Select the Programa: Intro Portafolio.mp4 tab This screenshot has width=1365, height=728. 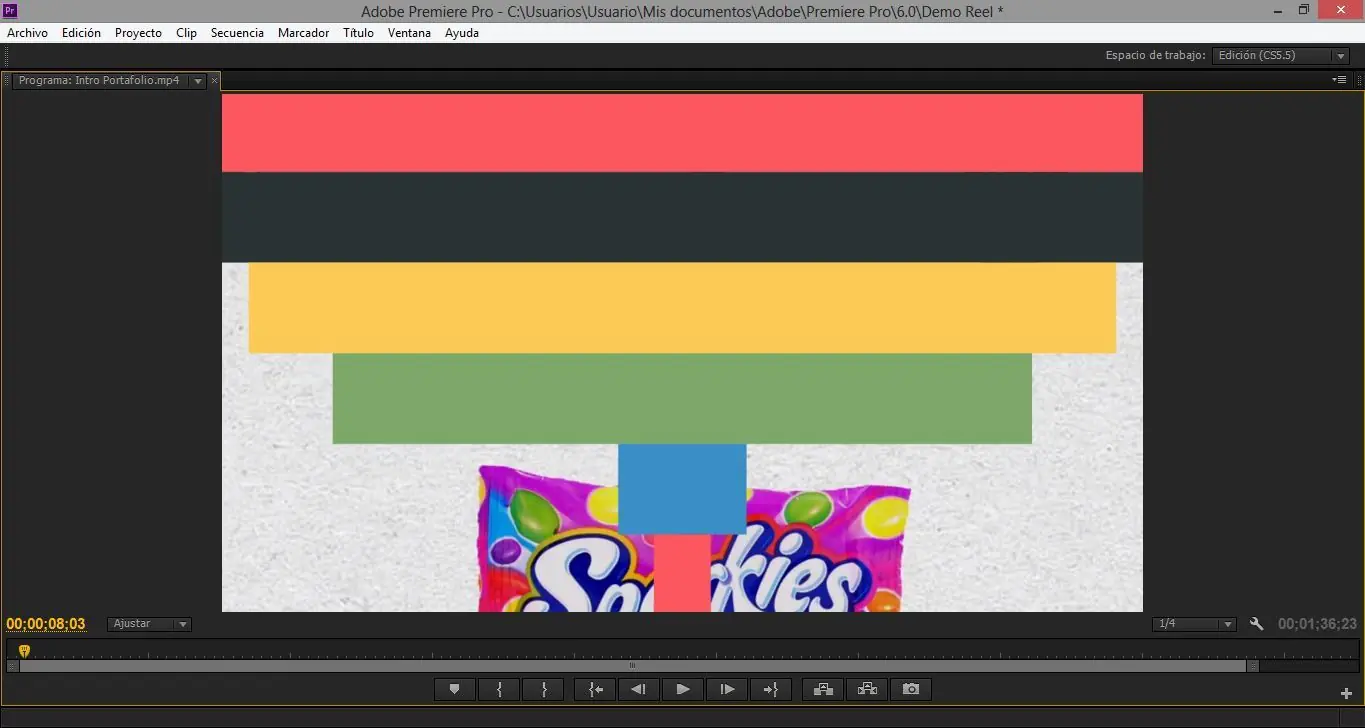click(99, 80)
